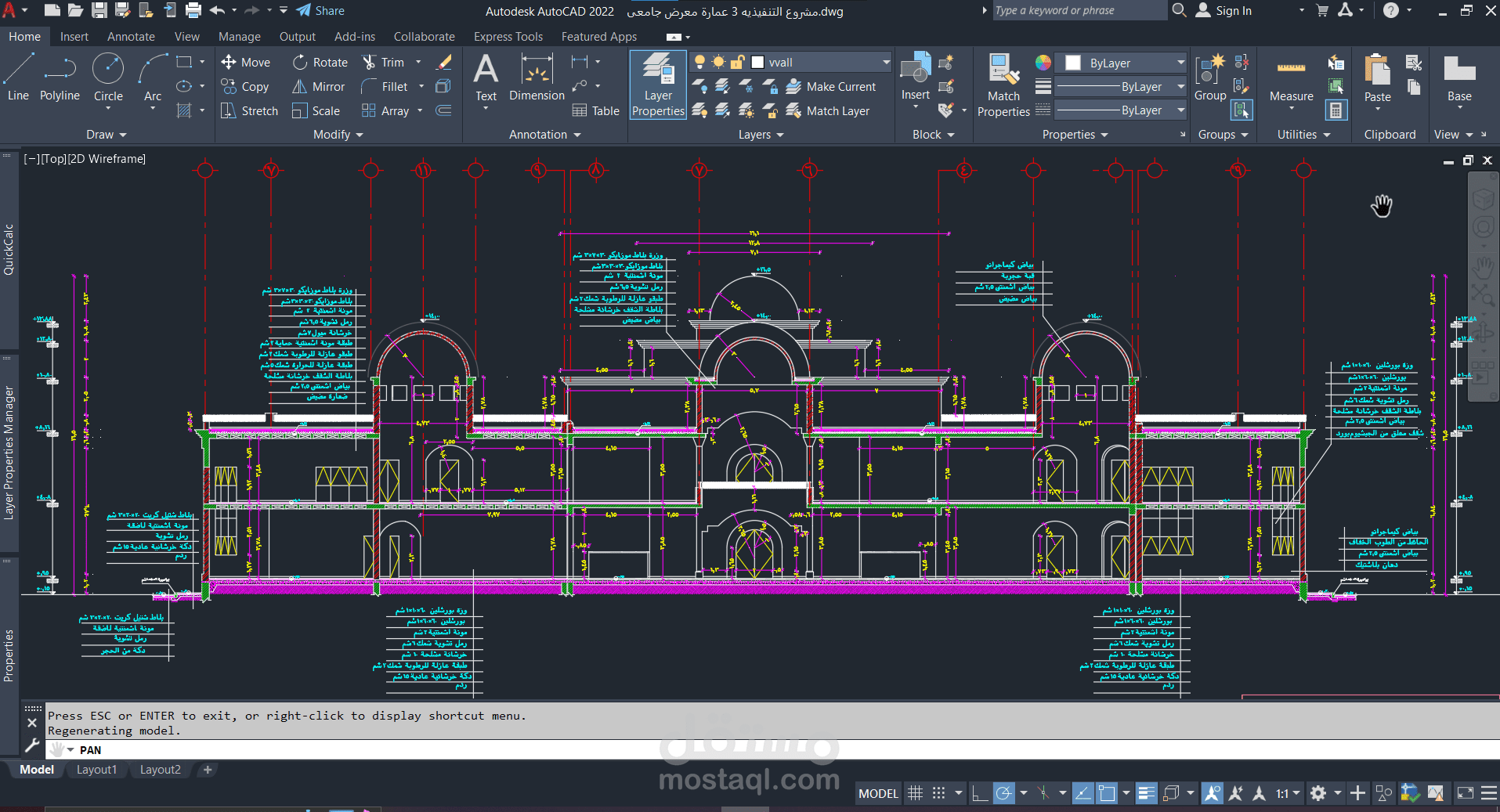
Task: Click the Share button
Action: pyautogui.click(x=320, y=11)
